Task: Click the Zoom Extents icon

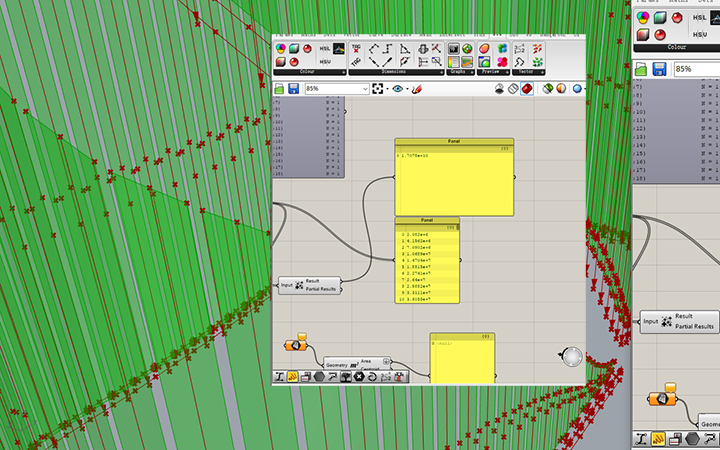Action: (378, 89)
